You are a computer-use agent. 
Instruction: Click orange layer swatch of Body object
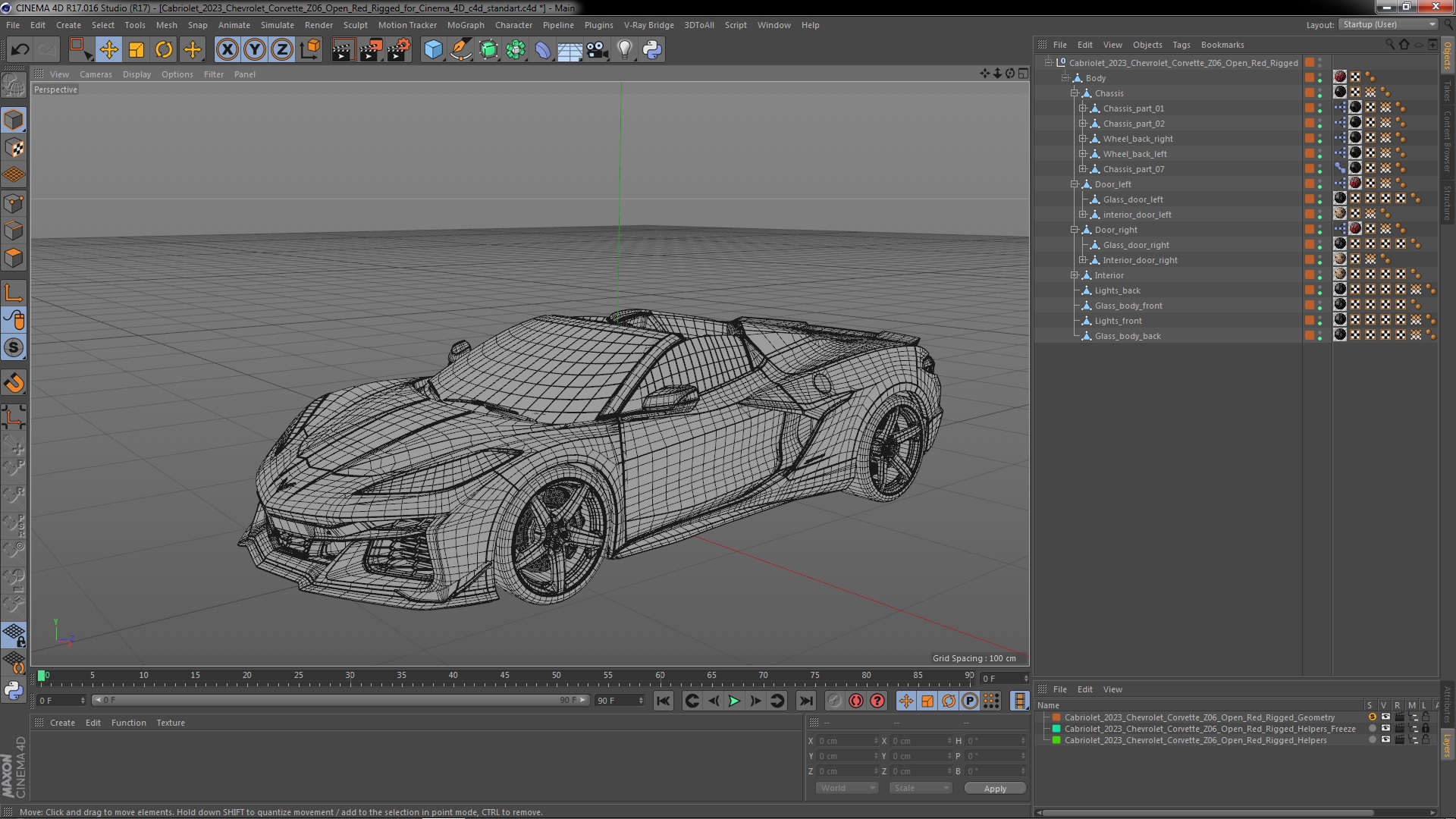(1310, 77)
